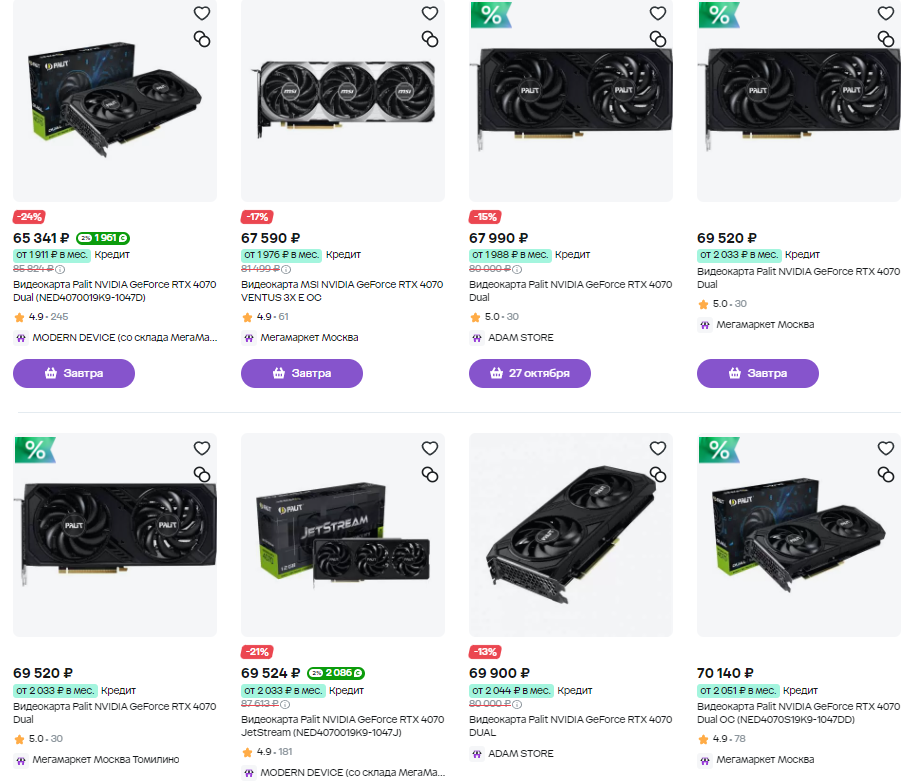Add MSI card to cart with Завтра button
The image size is (920, 781).
302,373
